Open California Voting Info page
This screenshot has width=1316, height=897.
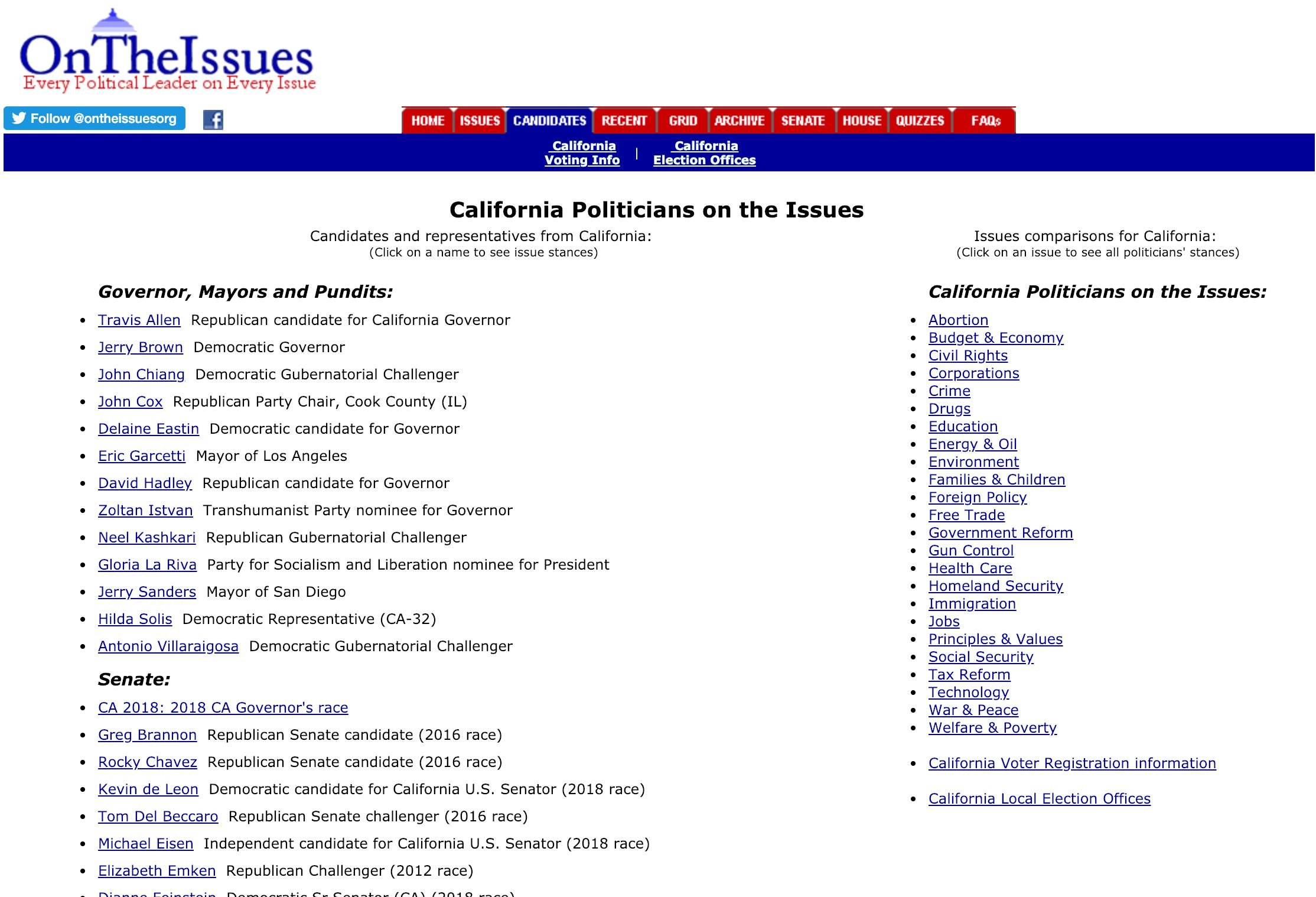582,153
